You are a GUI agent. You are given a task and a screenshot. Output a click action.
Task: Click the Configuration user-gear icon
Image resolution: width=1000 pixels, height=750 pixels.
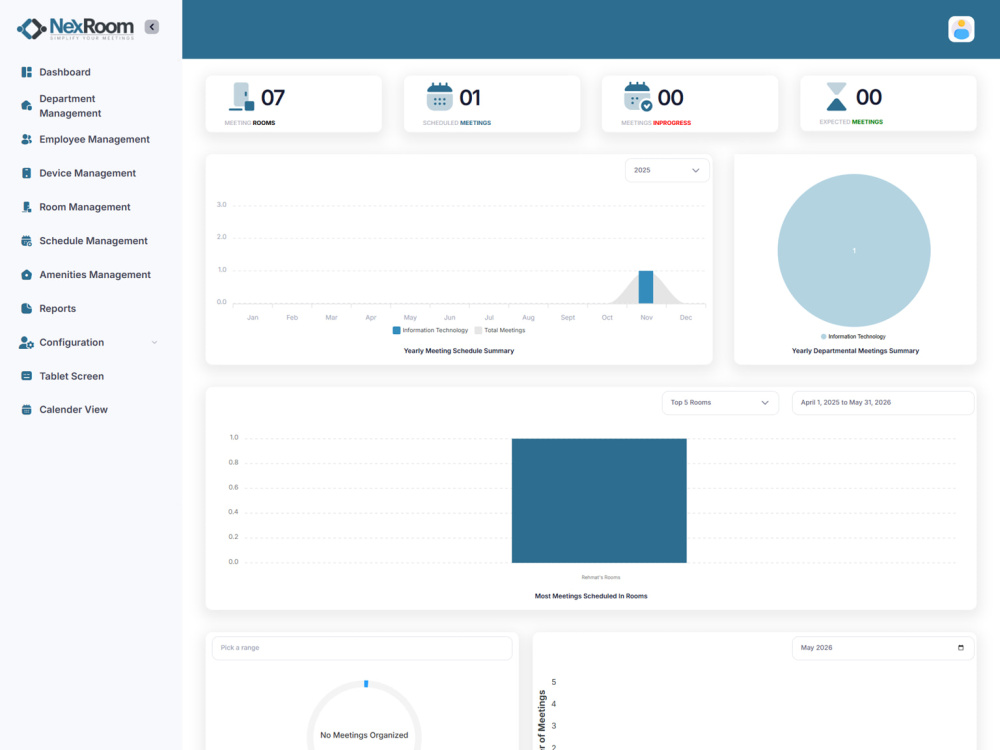pos(26,342)
